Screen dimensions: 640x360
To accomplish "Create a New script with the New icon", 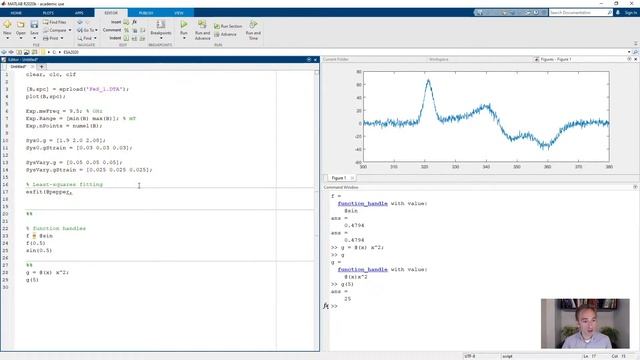I will 7,25.
